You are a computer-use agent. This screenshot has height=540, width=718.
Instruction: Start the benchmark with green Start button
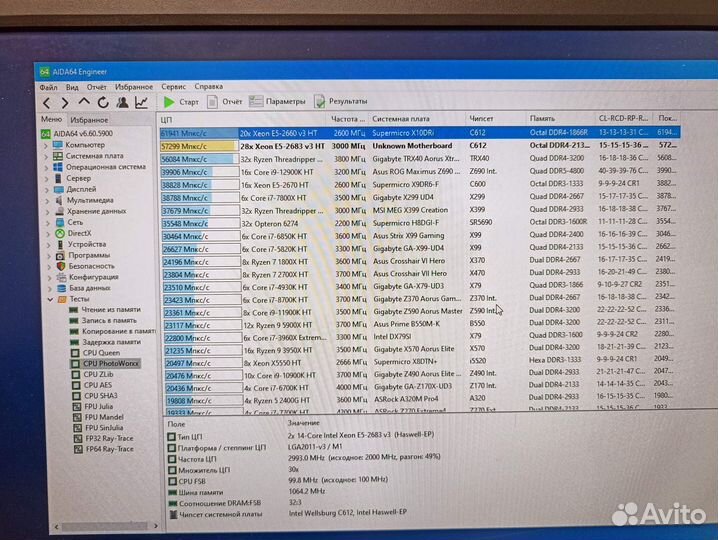pos(182,102)
